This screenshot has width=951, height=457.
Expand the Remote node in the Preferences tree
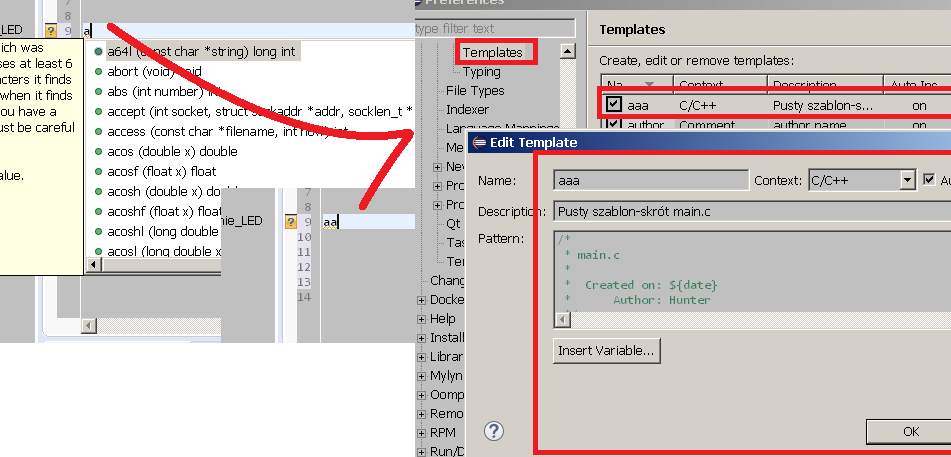pos(422,415)
